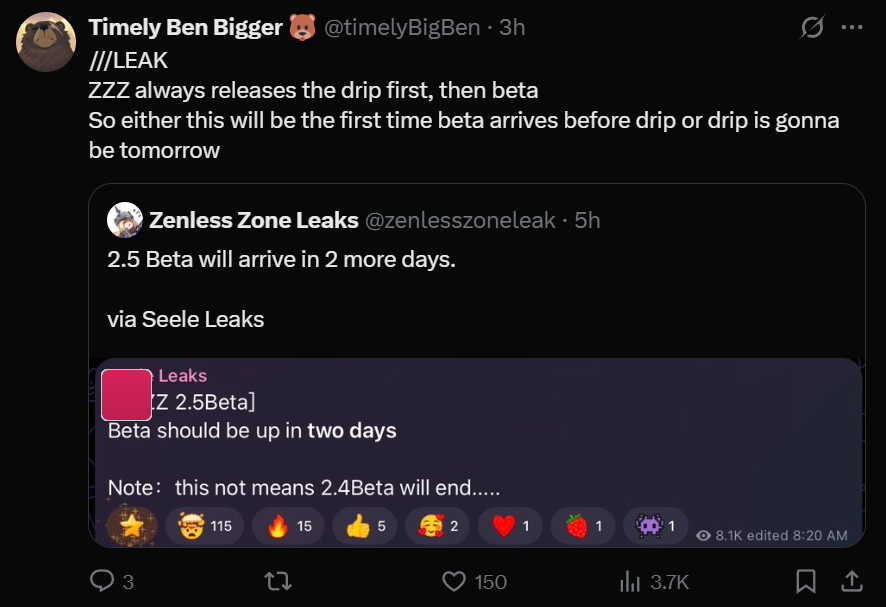Click the red heart reaction
This screenshot has height=607, width=886.
coord(509,526)
